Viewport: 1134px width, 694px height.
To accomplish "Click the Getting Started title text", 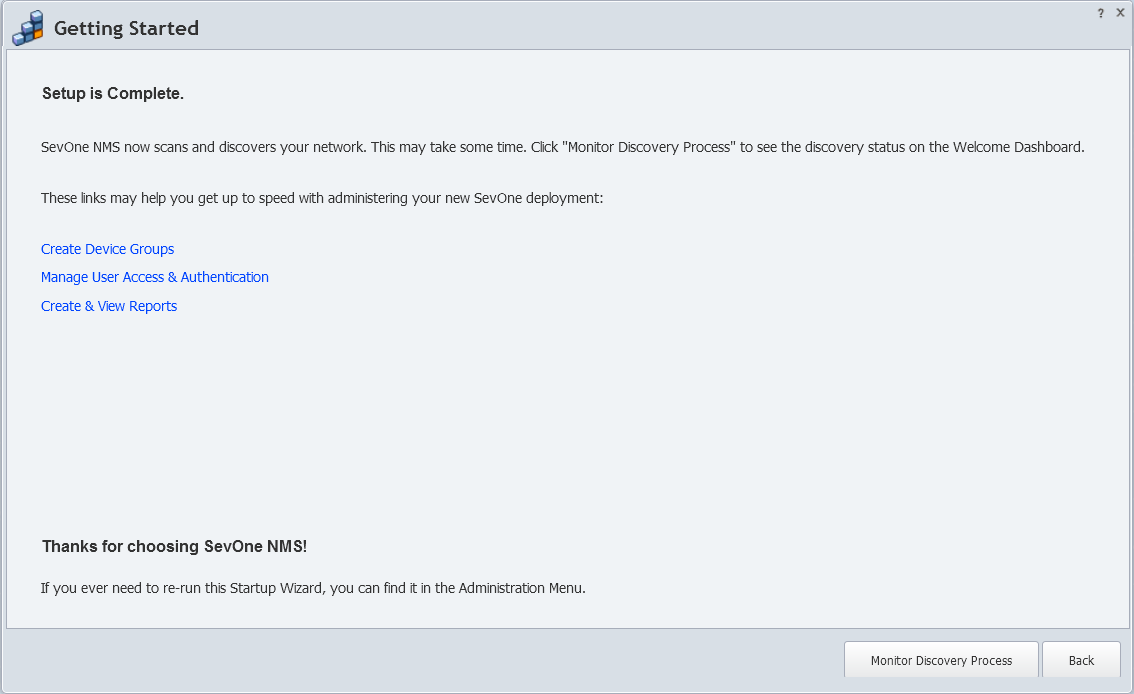I will pyautogui.click(x=127, y=29).
